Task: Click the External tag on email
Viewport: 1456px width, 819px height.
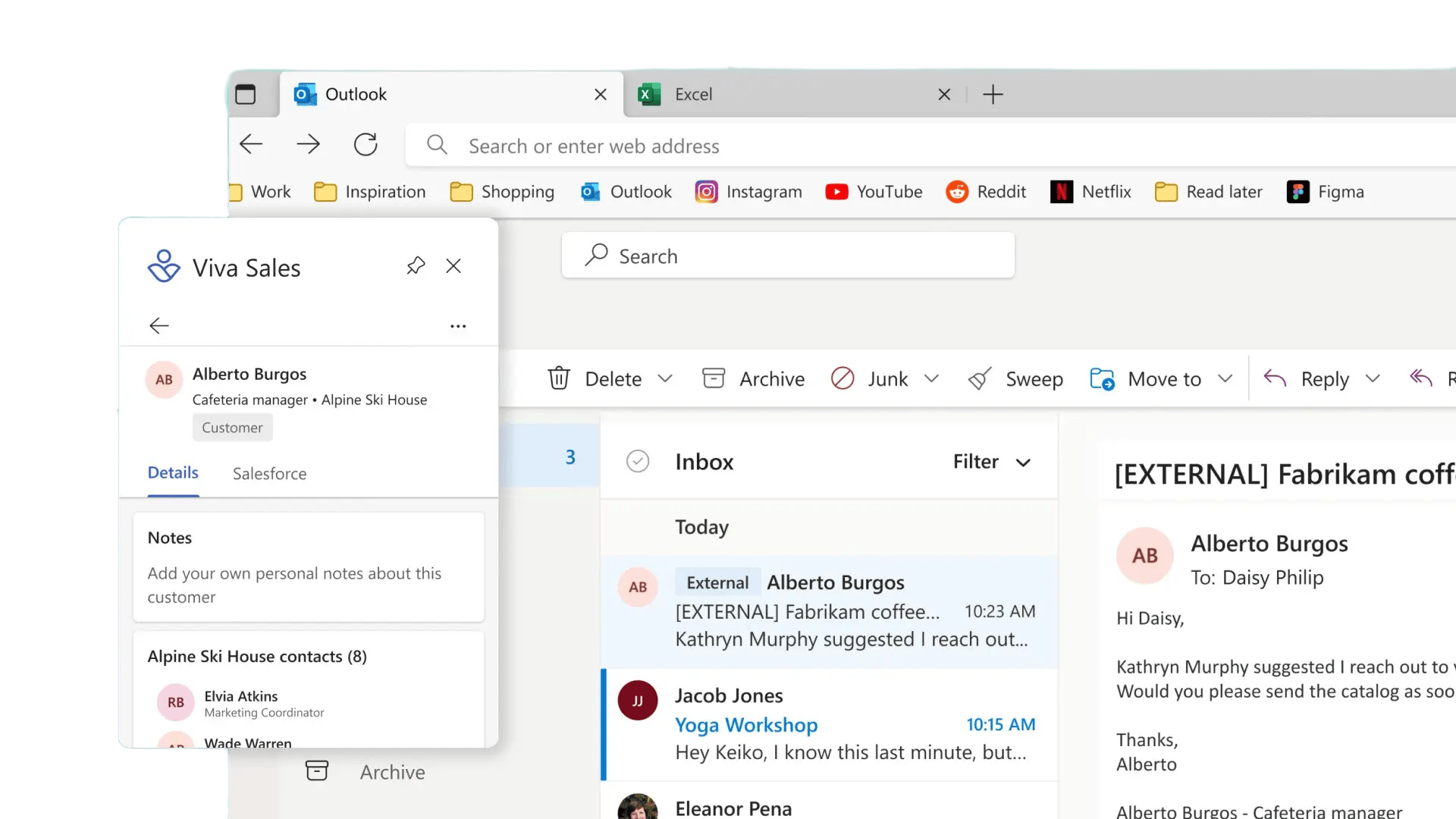Action: 717,582
